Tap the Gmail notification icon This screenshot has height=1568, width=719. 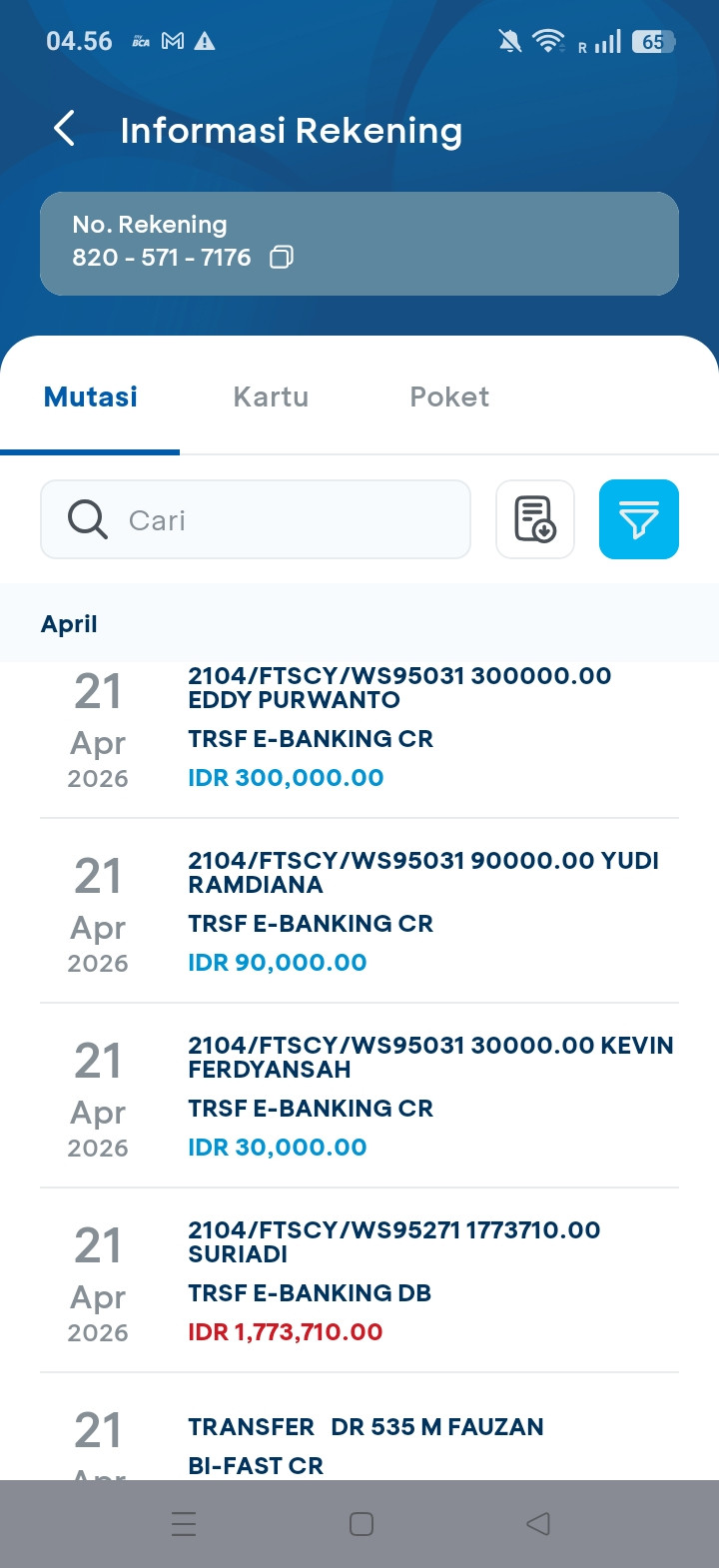(x=173, y=41)
